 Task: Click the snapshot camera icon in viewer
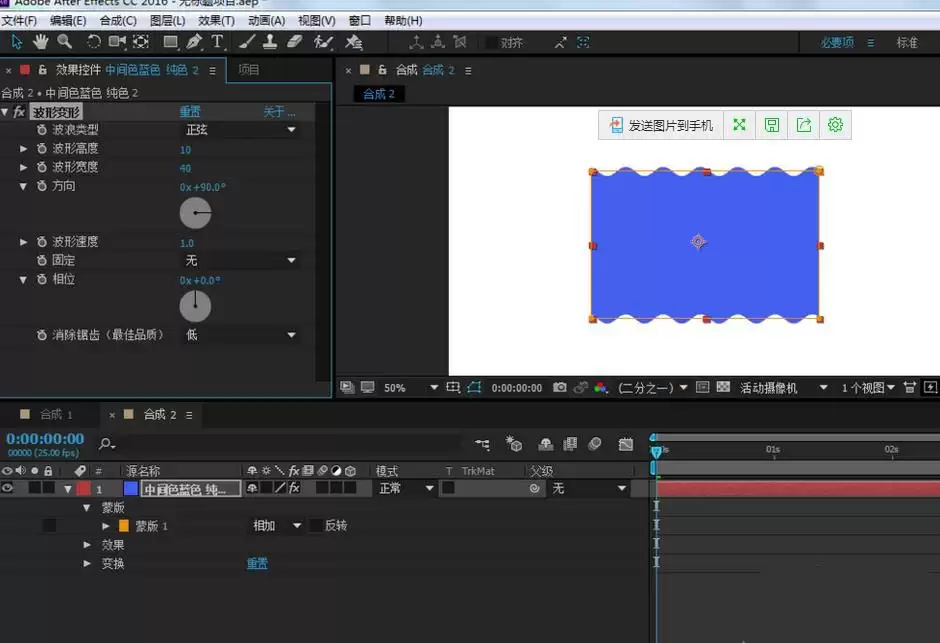click(559, 388)
